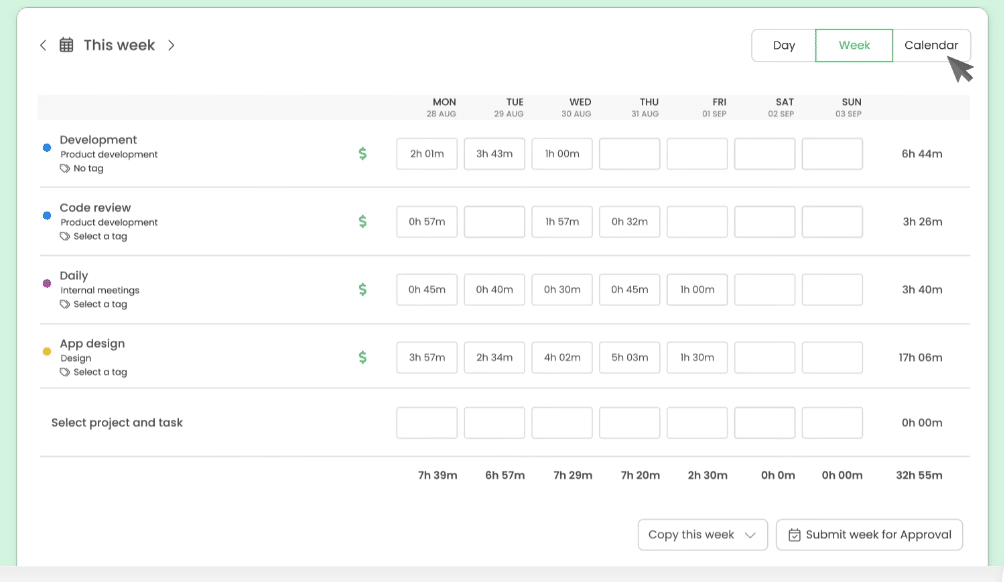This screenshot has height=582, width=1004.
Task: Click App design total 17h 06m
Action: 920,357
